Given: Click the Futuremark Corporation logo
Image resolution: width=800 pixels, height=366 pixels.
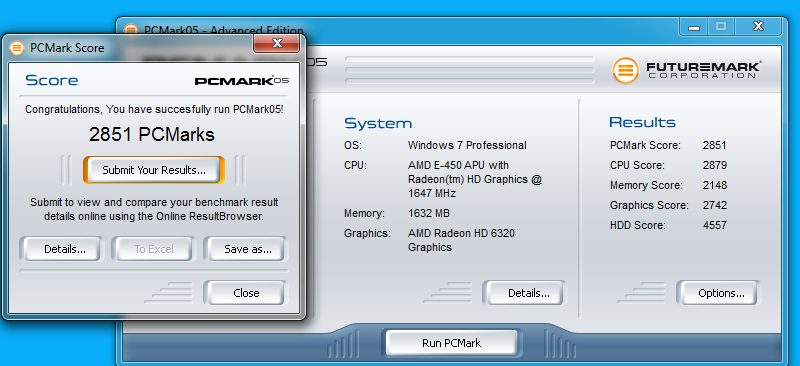Looking at the screenshot, I should (687, 70).
